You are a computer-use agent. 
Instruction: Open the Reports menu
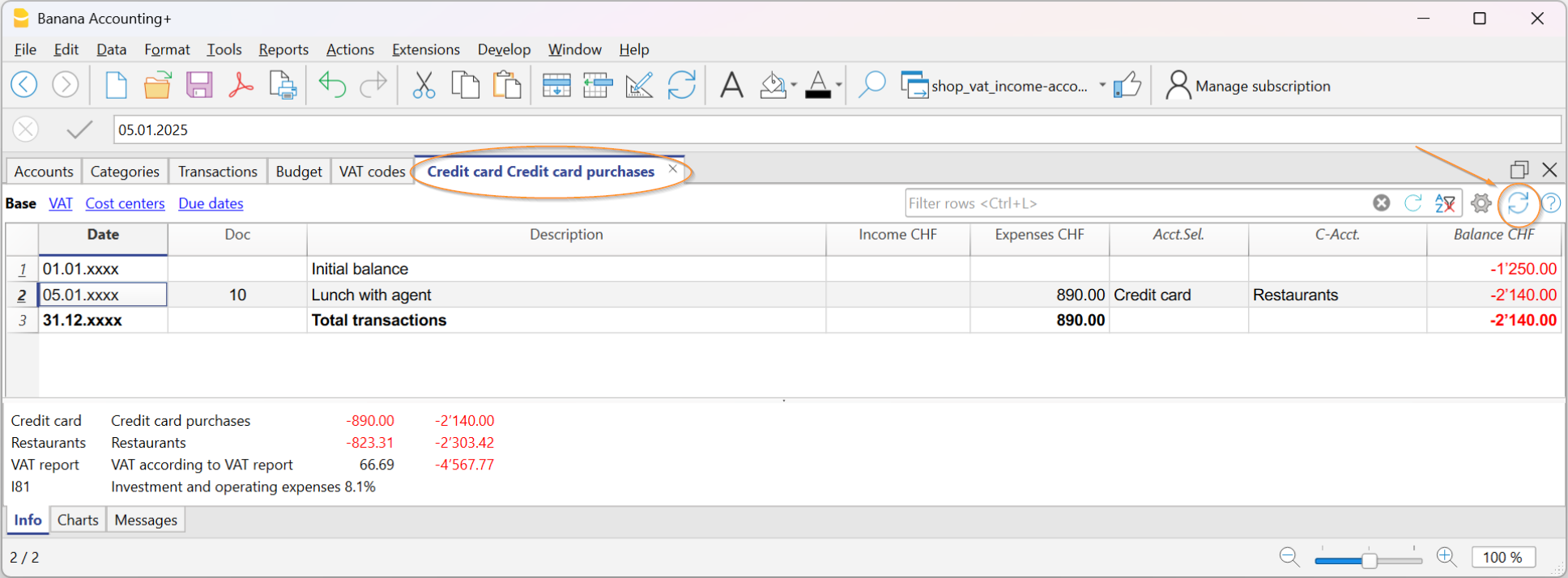pyautogui.click(x=283, y=49)
